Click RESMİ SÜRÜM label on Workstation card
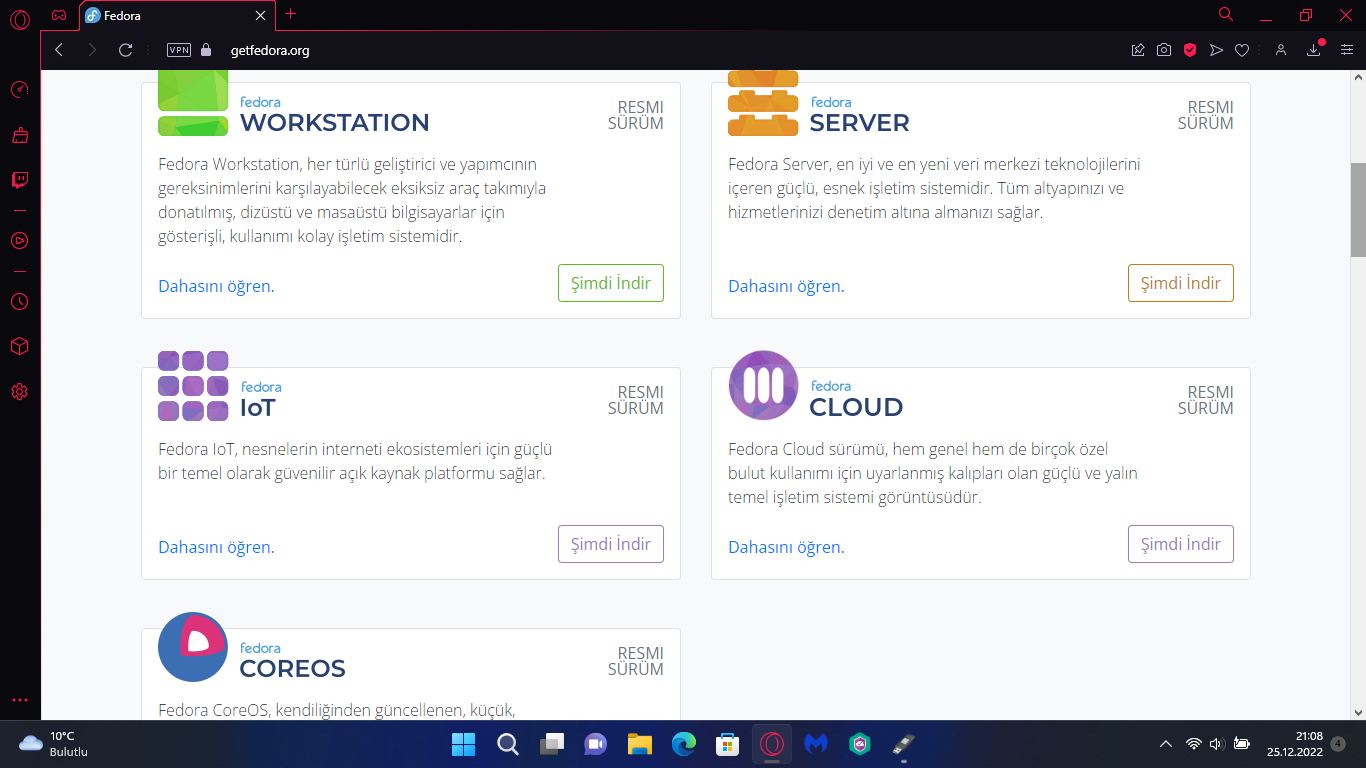The width and height of the screenshot is (1366, 768). tap(636, 115)
